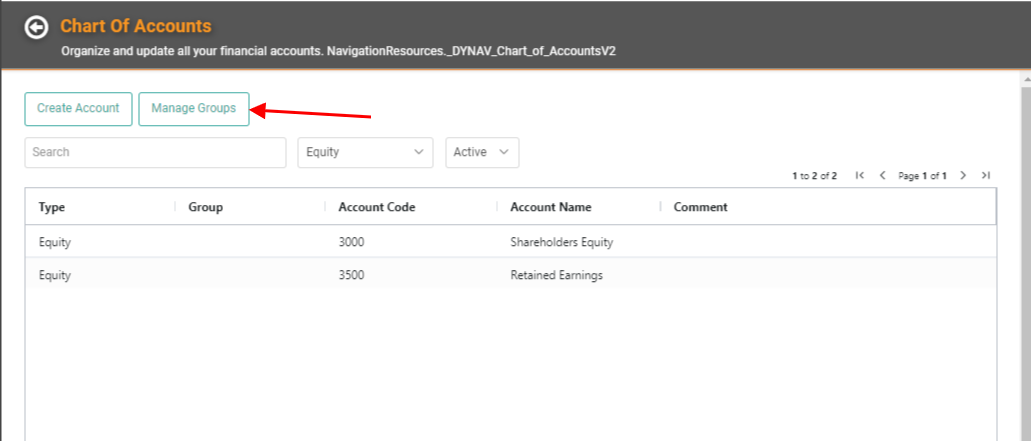Click the Create Account button

78,108
